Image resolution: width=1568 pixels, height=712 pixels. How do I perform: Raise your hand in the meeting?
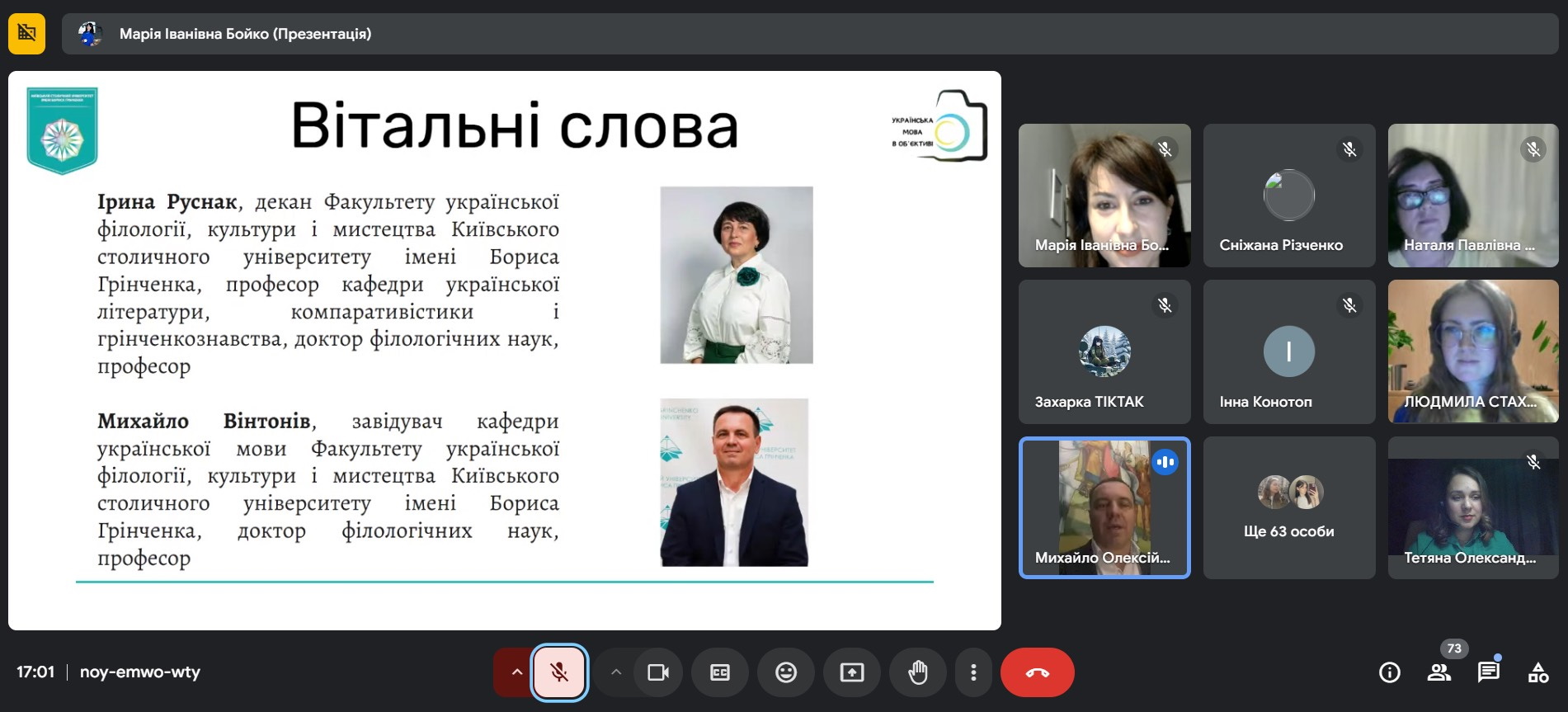tap(918, 672)
